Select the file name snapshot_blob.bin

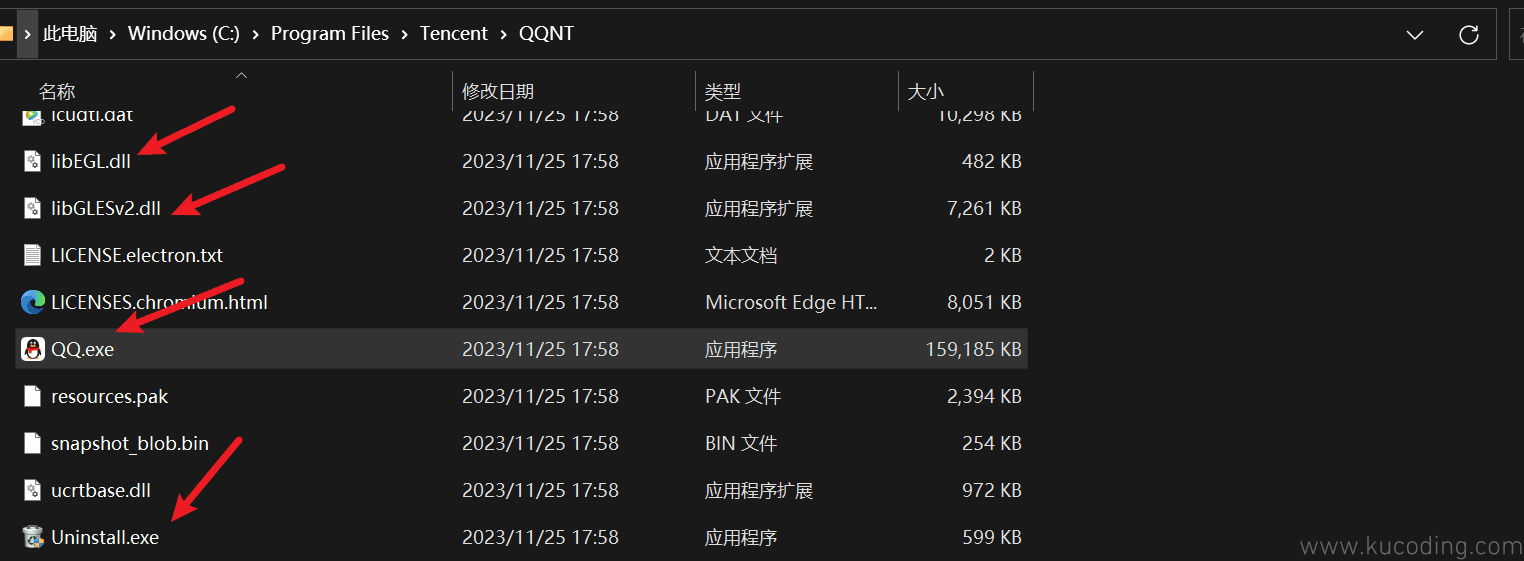click(x=130, y=443)
